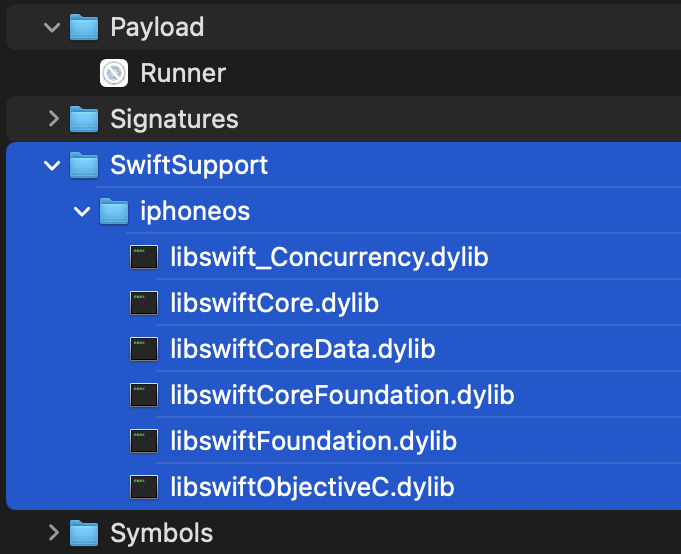Select the libswiftObjectiveC.dylib file name
This screenshot has width=681, height=554.
[312, 487]
